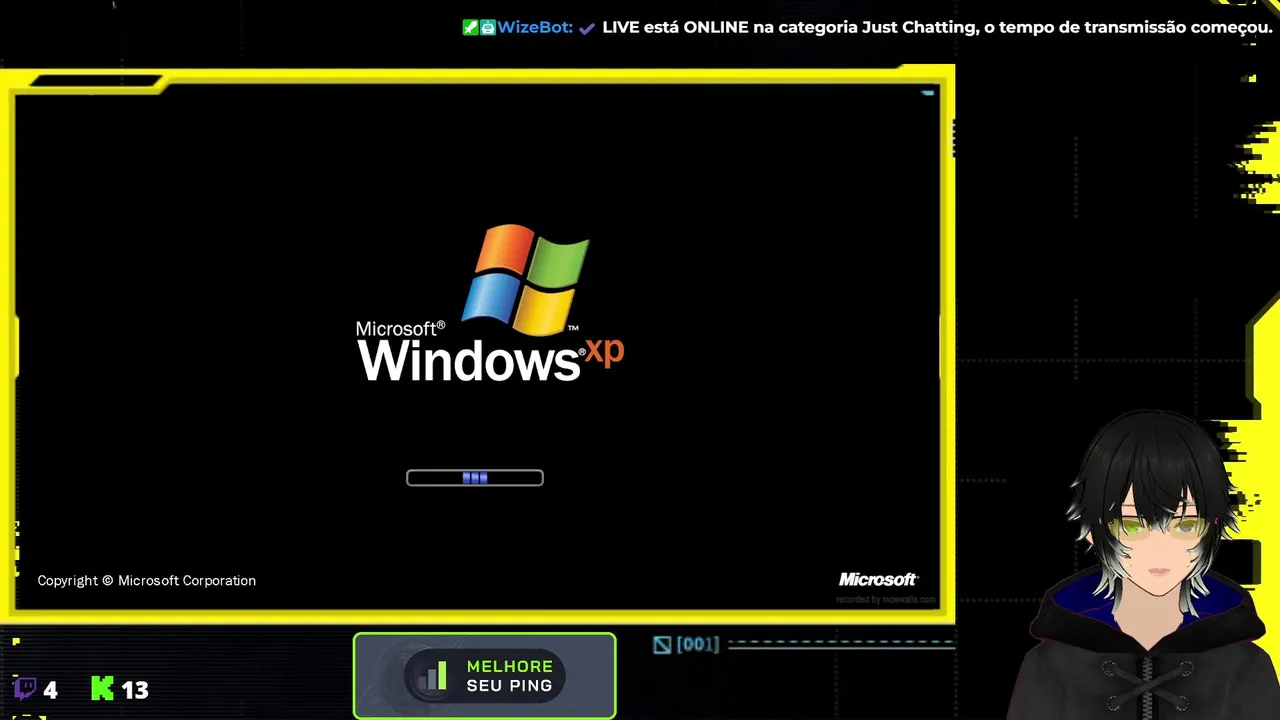Open the WizeBot username in chat
Image resolution: width=1280 pixels, height=720 pixels.
click(x=535, y=27)
